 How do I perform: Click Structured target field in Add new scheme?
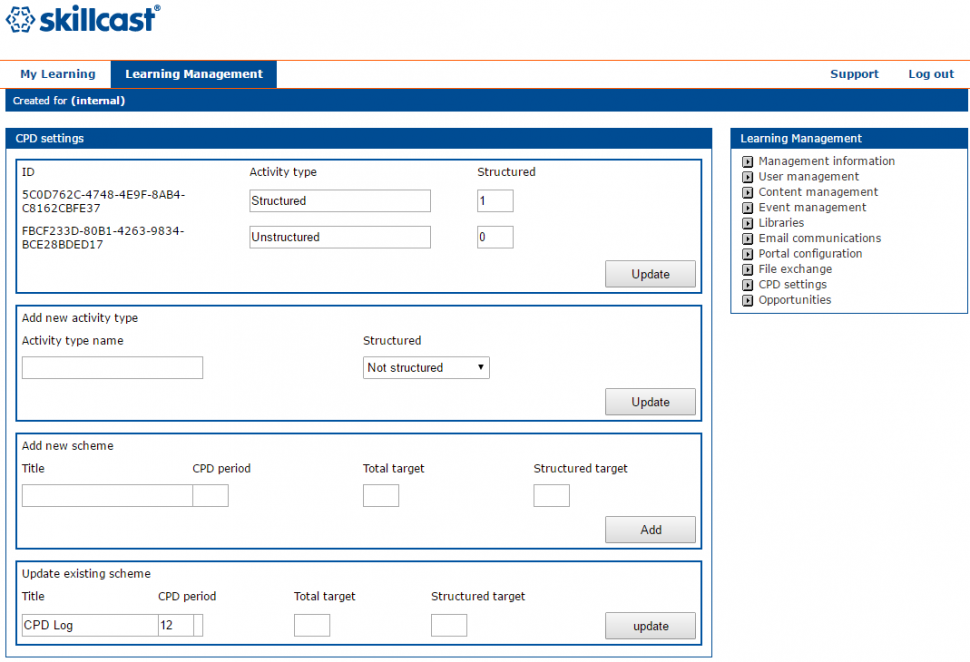pyautogui.click(x=551, y=496)
